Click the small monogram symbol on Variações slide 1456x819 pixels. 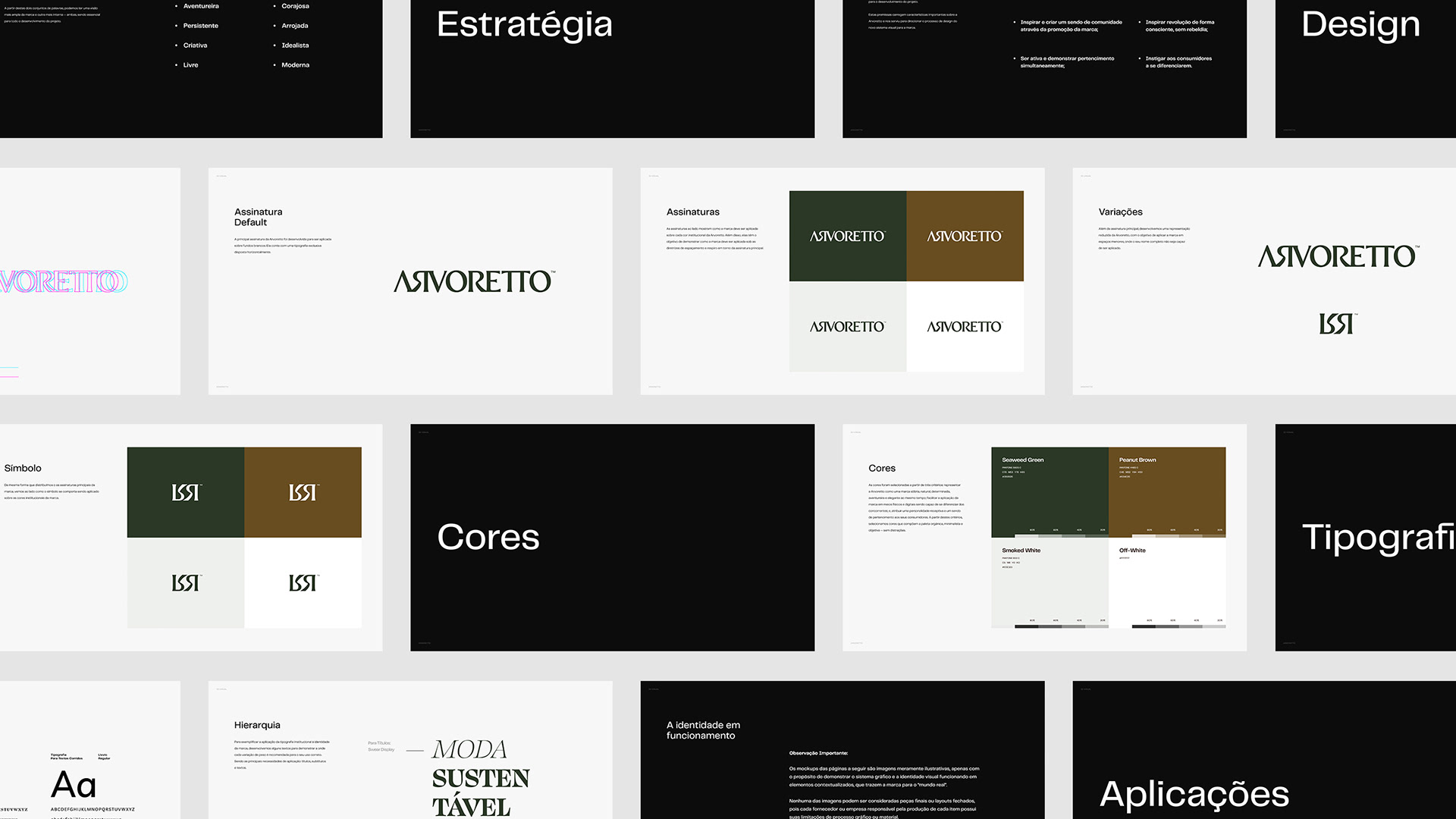tap(1338, 324)
